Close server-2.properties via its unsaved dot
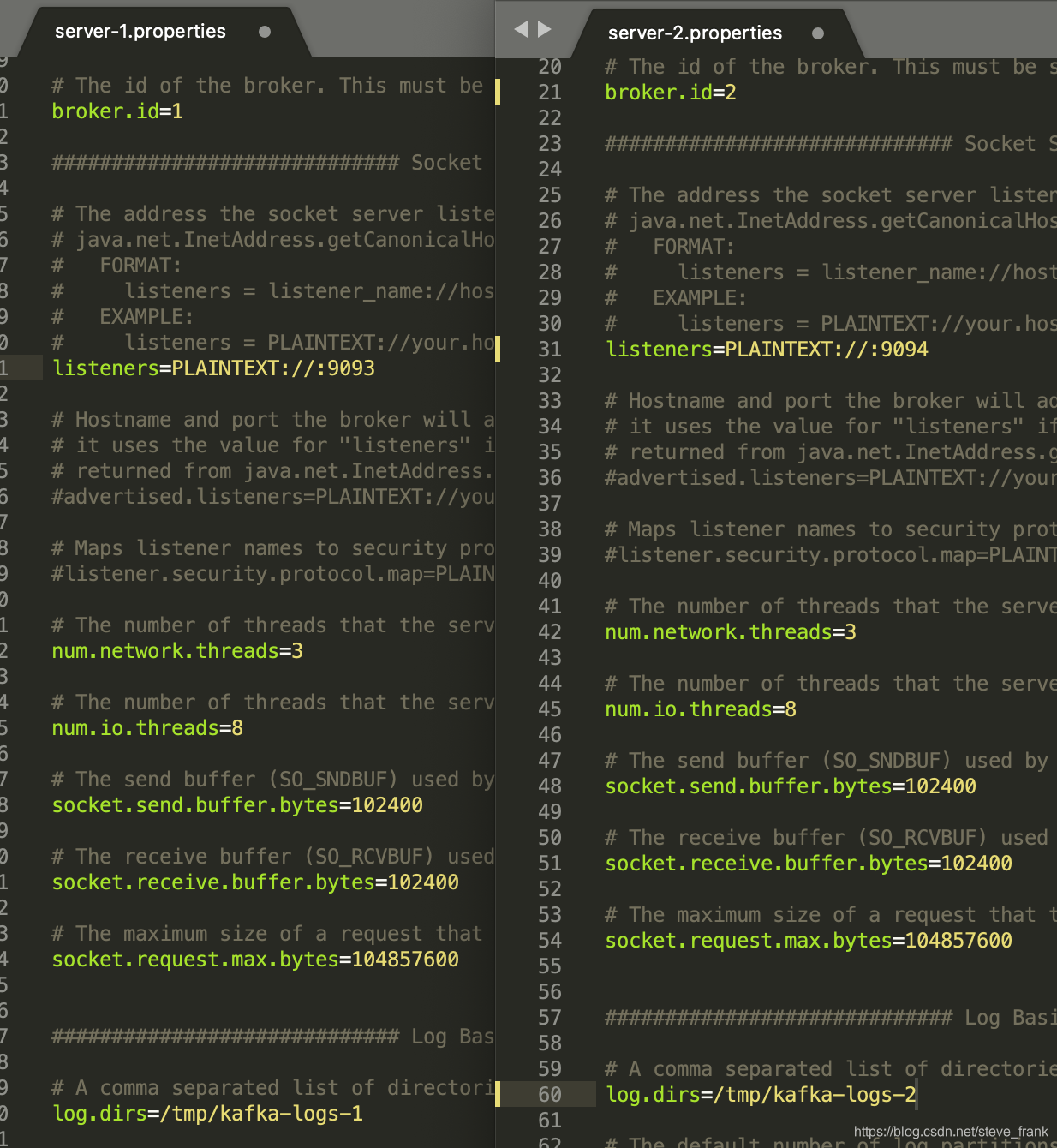 (x=818, y=33)
